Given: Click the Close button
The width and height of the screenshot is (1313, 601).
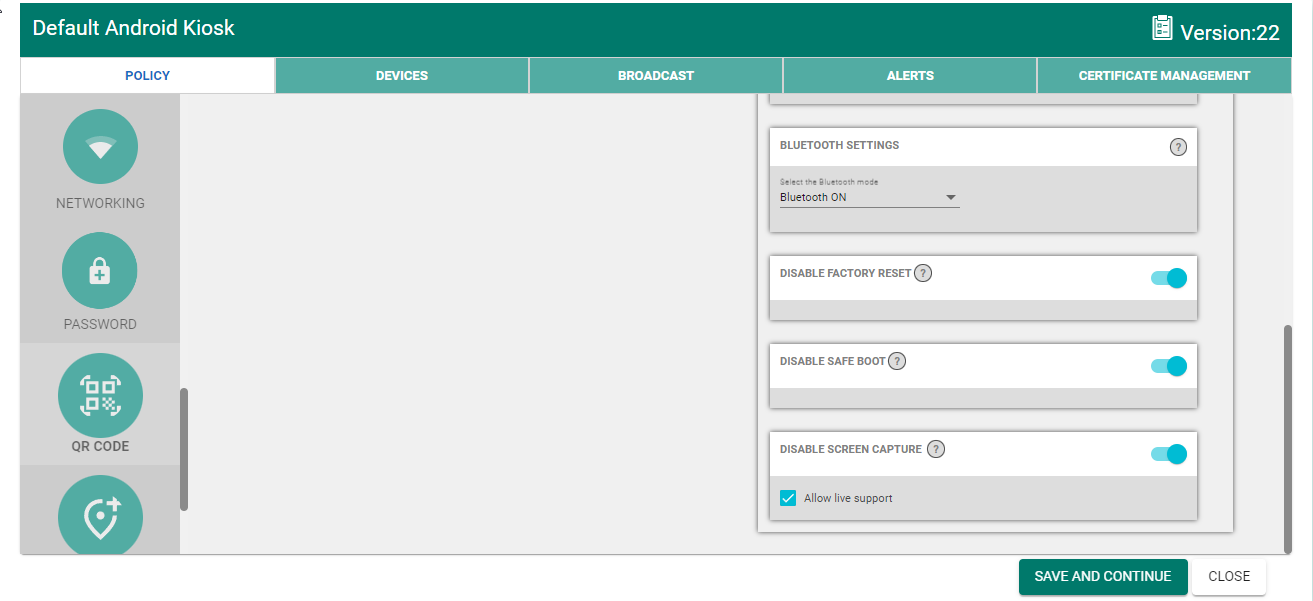Looking at the screenshot, I should [1229, 577].
